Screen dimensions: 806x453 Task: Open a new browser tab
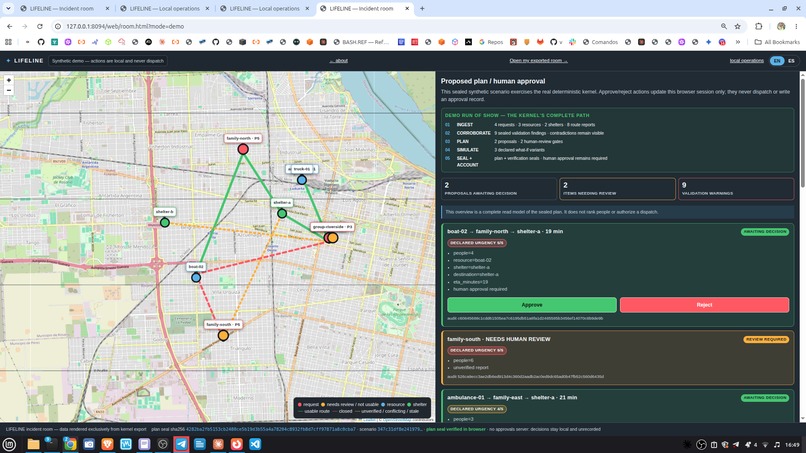[x=422, y=8]
